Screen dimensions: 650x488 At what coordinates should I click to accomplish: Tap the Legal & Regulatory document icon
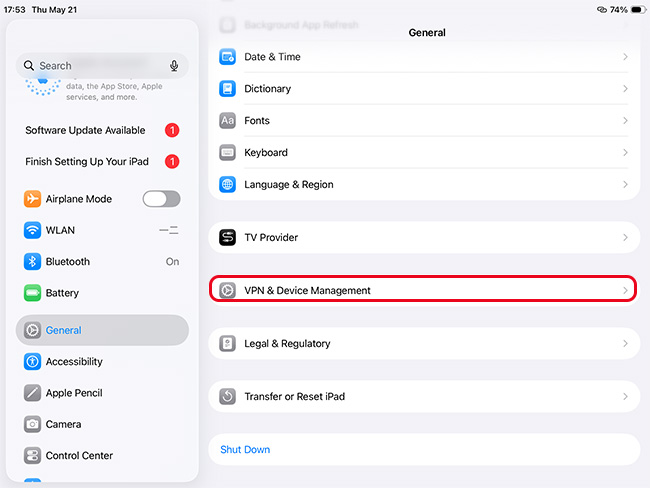(x=227, y=343)
